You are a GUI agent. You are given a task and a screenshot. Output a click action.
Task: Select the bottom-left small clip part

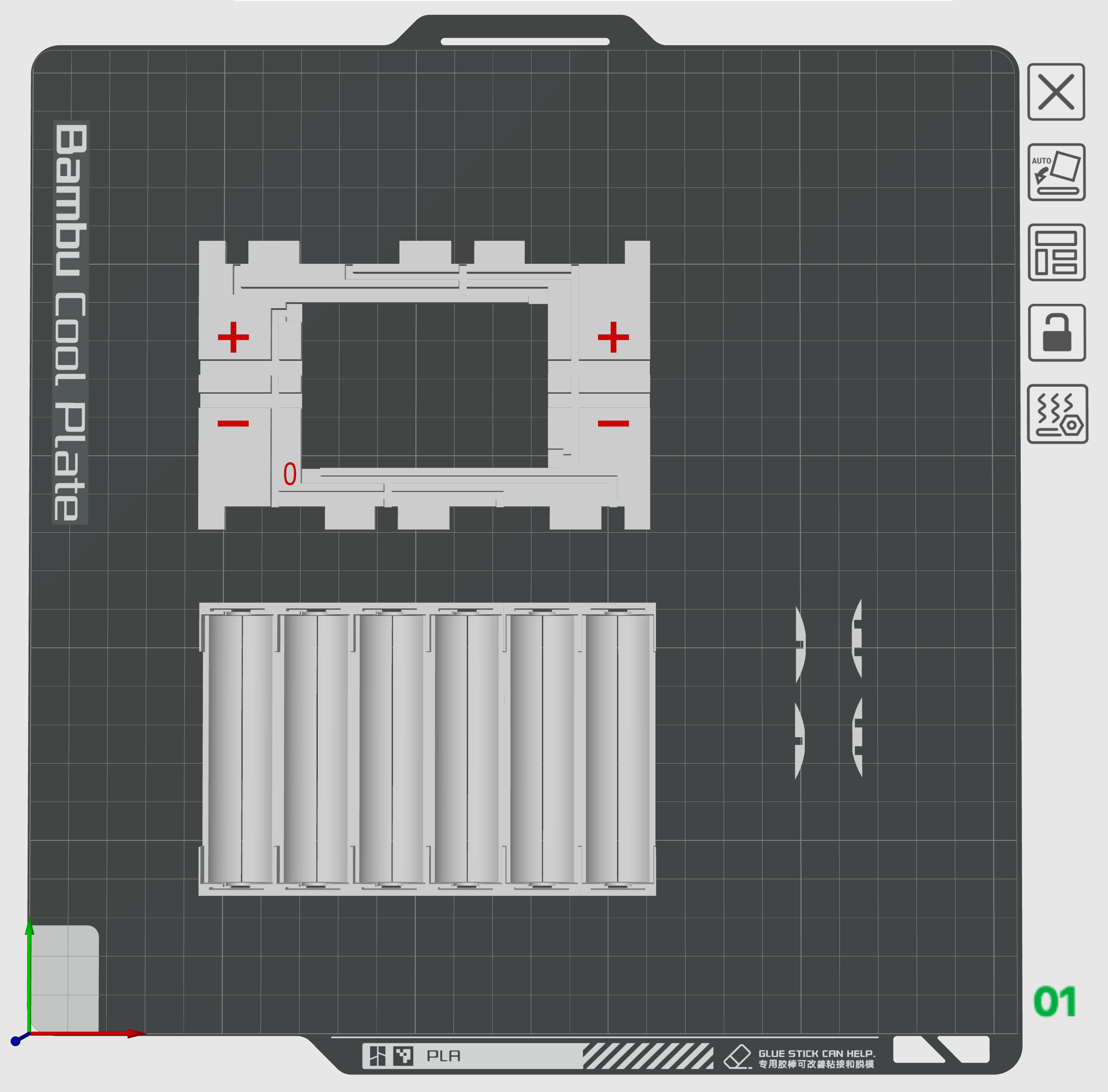(x=799, y=741)
